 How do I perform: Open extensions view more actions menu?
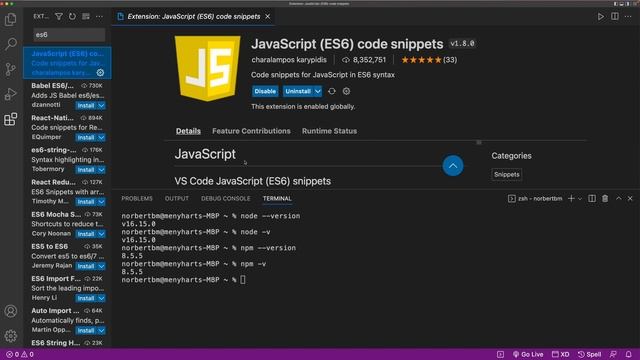(x=99, y=16)
